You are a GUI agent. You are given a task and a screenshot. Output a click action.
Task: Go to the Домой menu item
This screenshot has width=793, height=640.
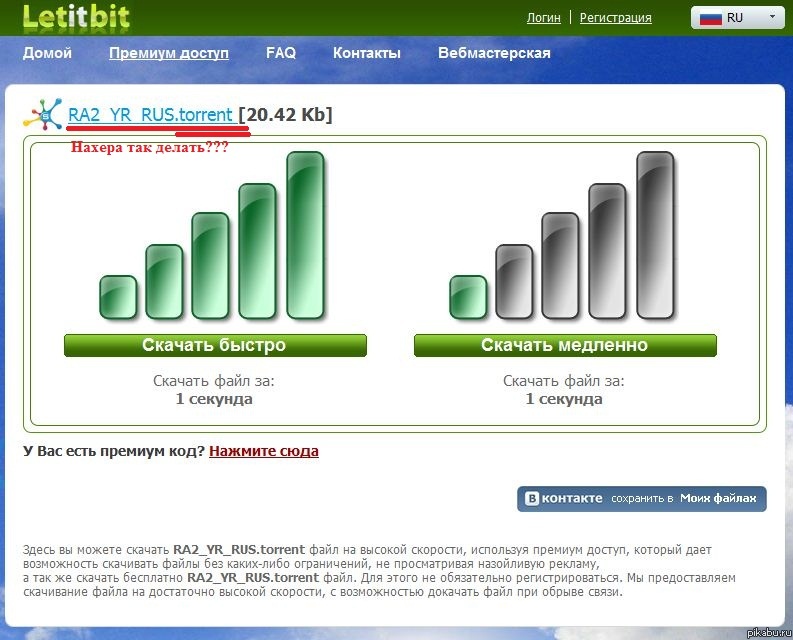pyautogui.click(x=47, y=53)
